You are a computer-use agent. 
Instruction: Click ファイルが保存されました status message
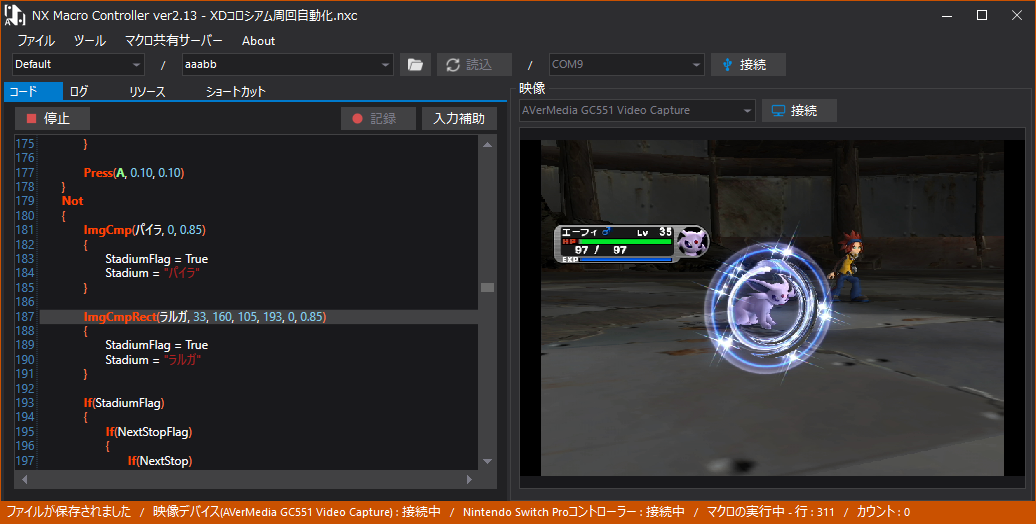coord(69,512)
